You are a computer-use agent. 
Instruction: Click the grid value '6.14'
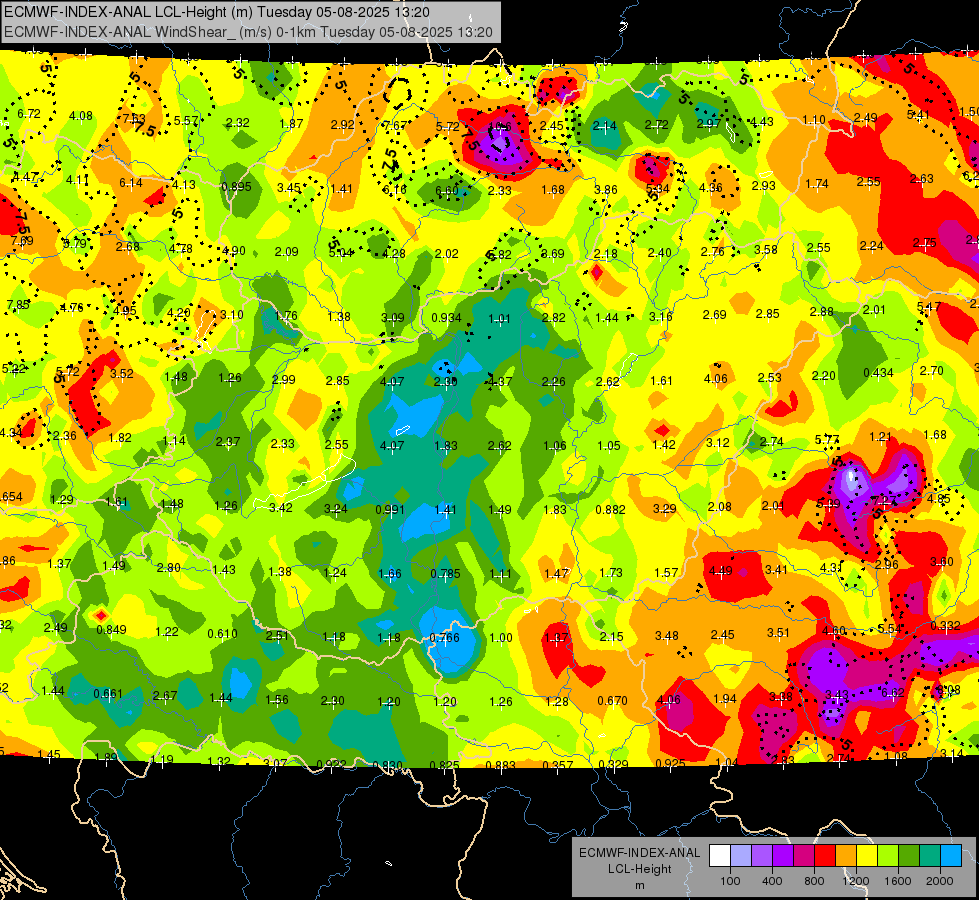(130, 182)
